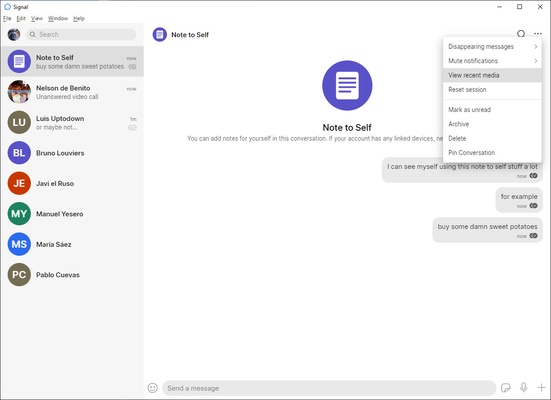The width and height of the screenshot is (551, 400).
Task: Open the View menu
Action: pyautogui.click(x=37, y=18)
